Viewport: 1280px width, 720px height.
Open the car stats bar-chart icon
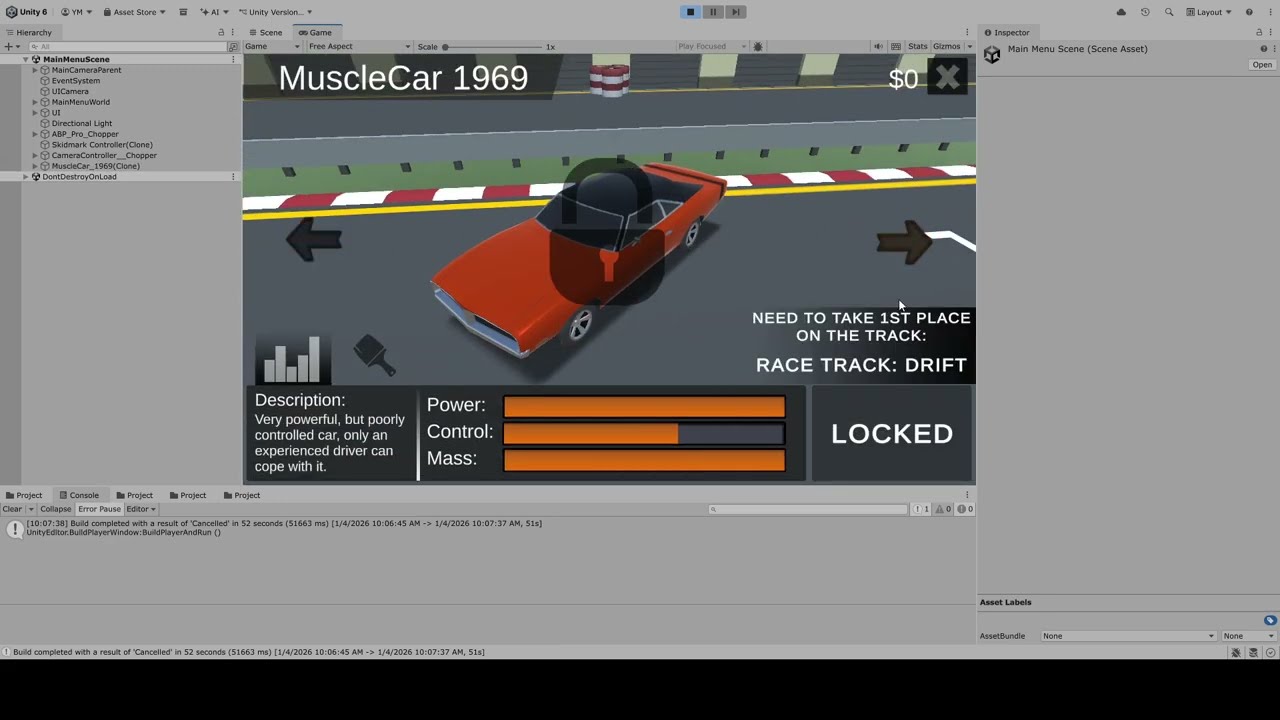(293, 358)
